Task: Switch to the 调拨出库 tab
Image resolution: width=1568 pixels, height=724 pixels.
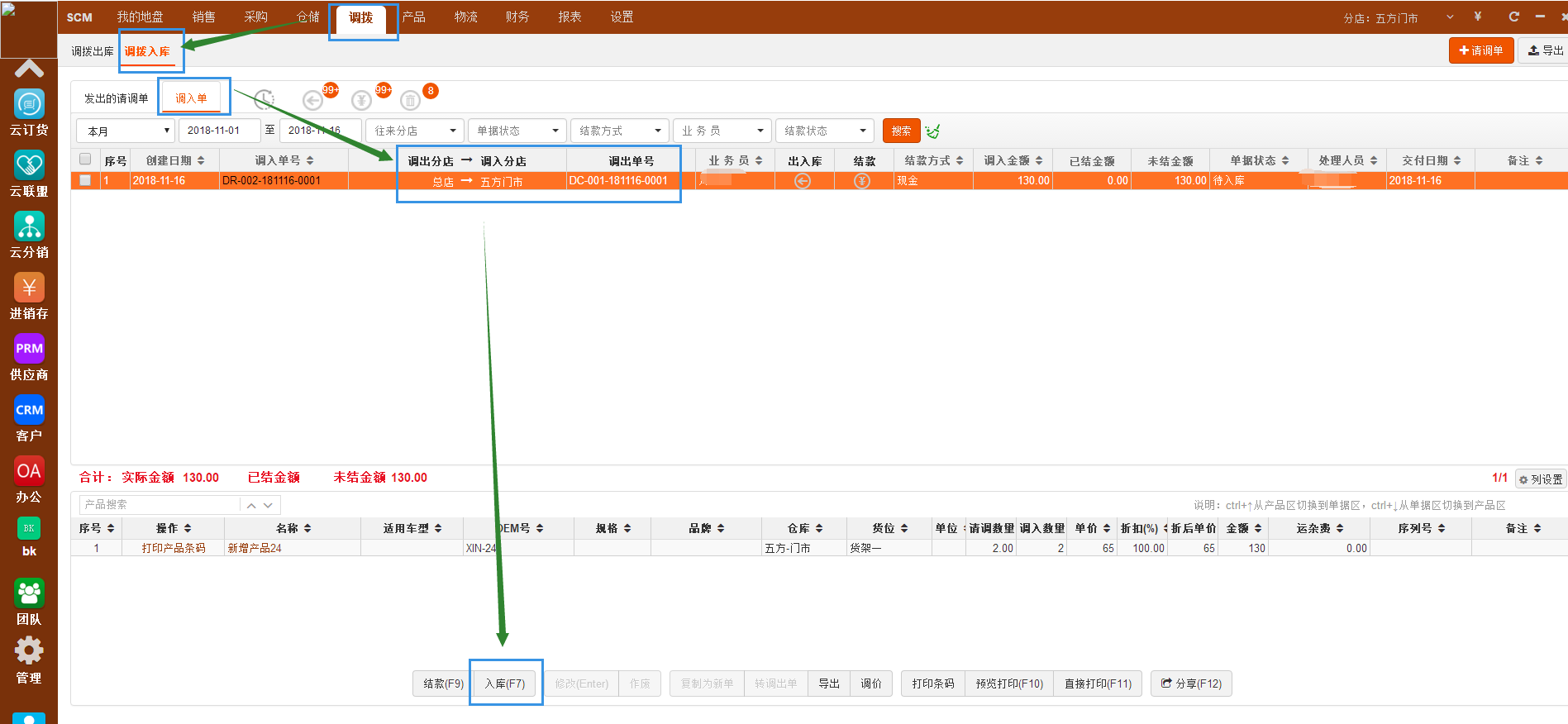Action: [x=92, y=51]
